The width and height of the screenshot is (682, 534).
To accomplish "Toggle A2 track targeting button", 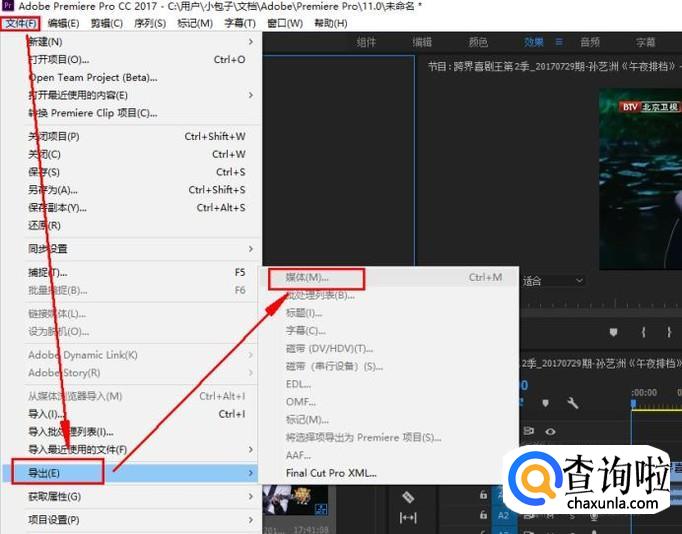I will pyautogui.click(x=503, y=516).
